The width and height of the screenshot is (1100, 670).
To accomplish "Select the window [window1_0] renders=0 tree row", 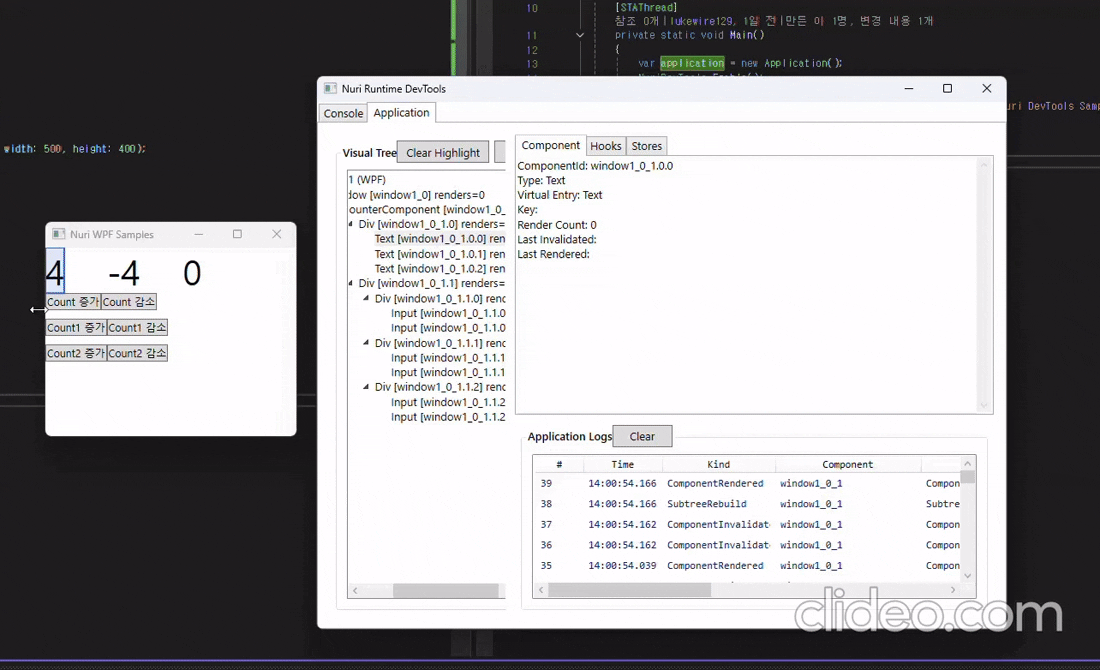I will click(417, 194).
